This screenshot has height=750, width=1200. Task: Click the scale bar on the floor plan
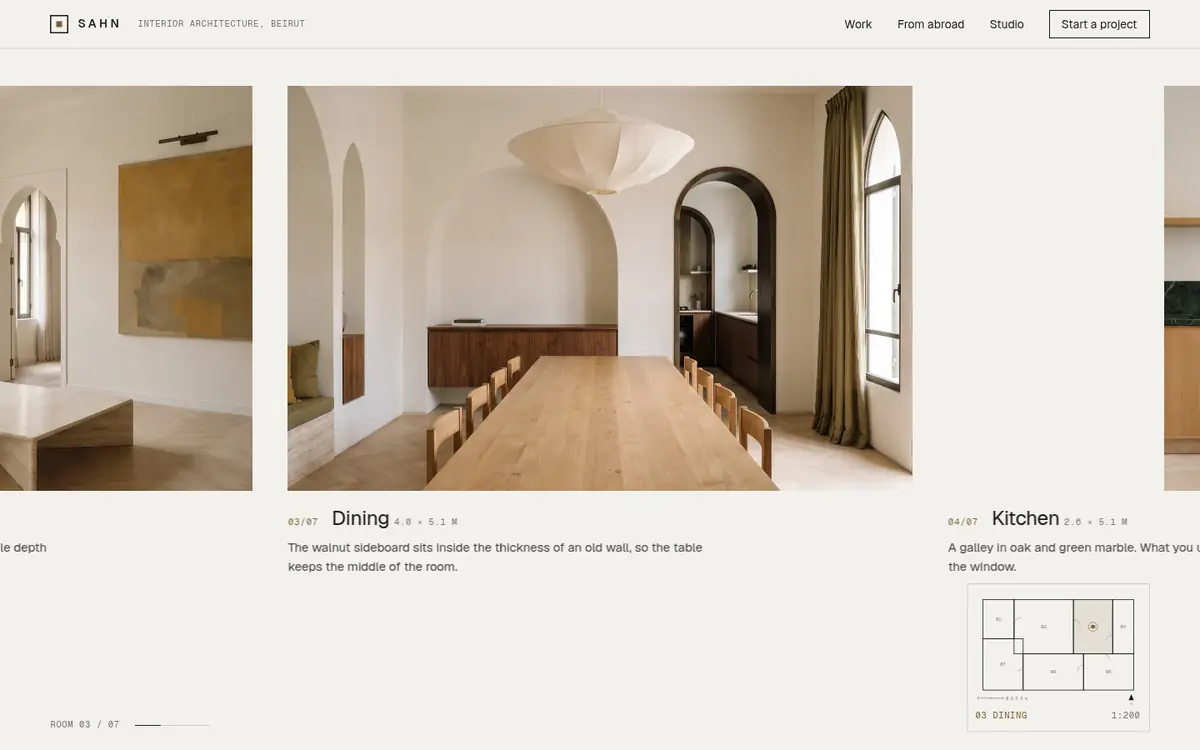pyautogui.click(x=1003, y=698)
